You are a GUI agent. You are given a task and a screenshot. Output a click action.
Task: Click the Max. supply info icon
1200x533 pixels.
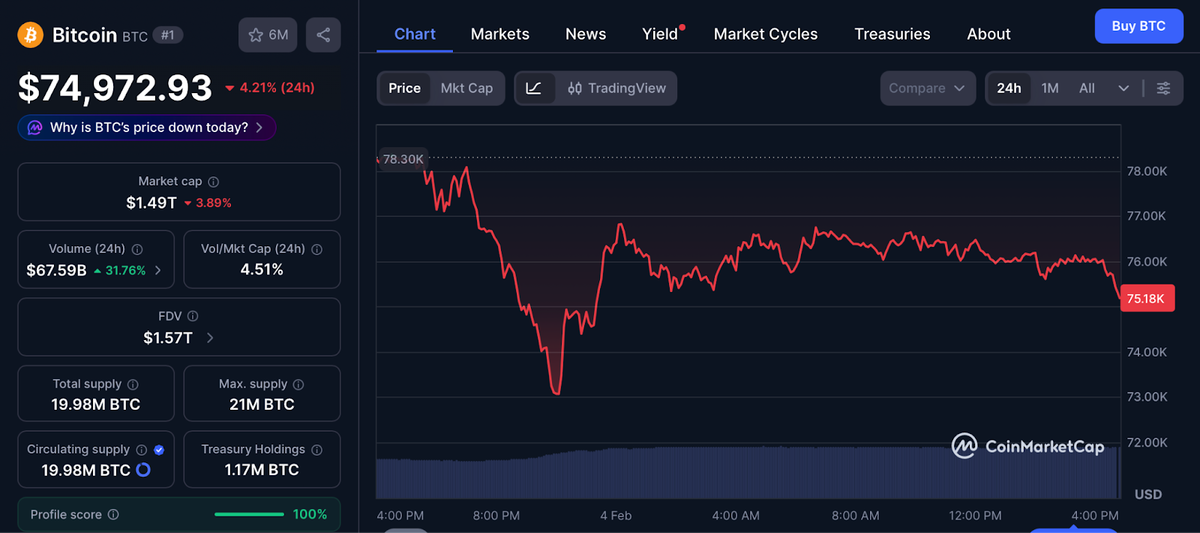point(299,384)
